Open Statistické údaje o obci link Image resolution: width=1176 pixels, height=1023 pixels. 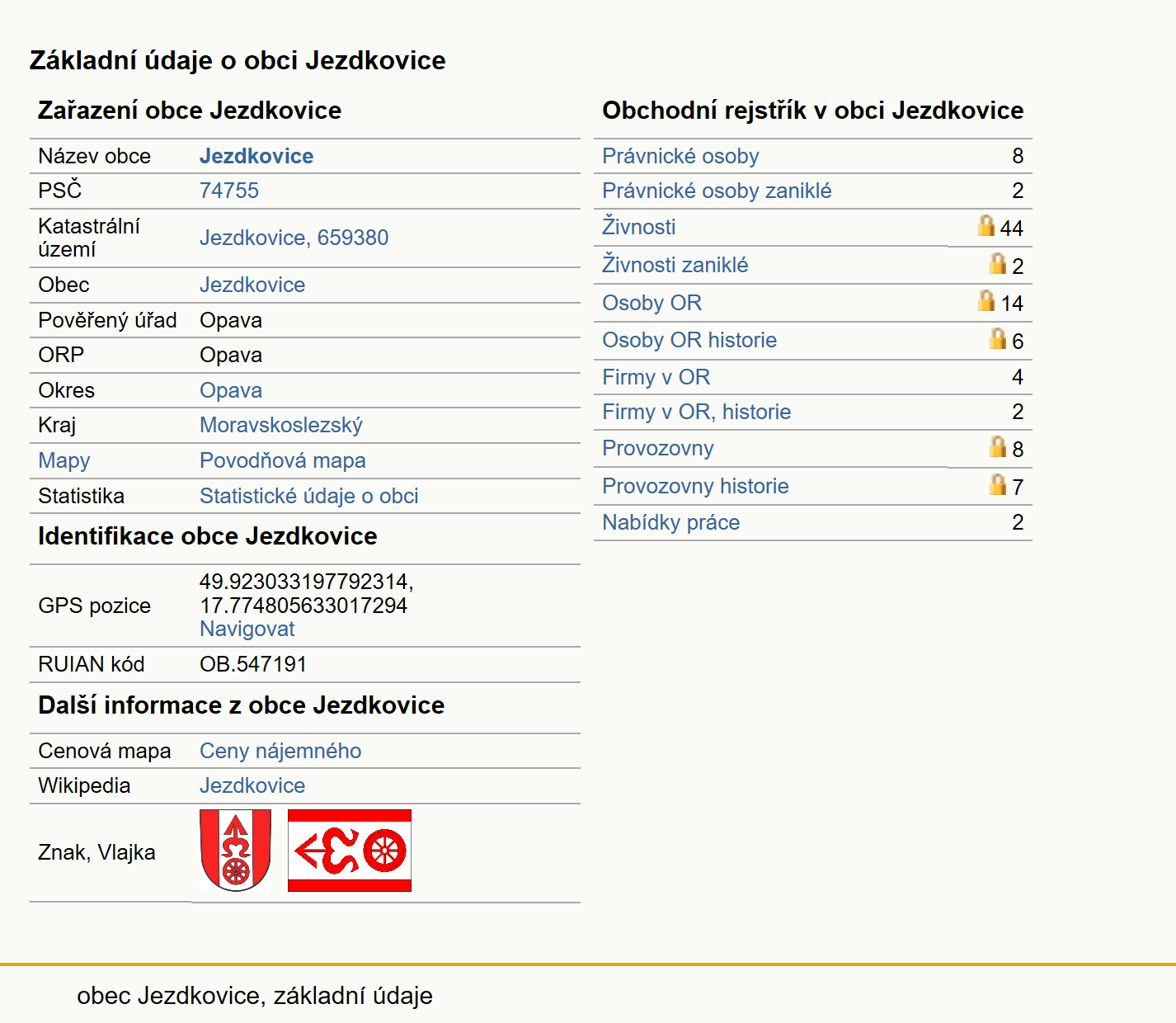click(x=309, y=496)
